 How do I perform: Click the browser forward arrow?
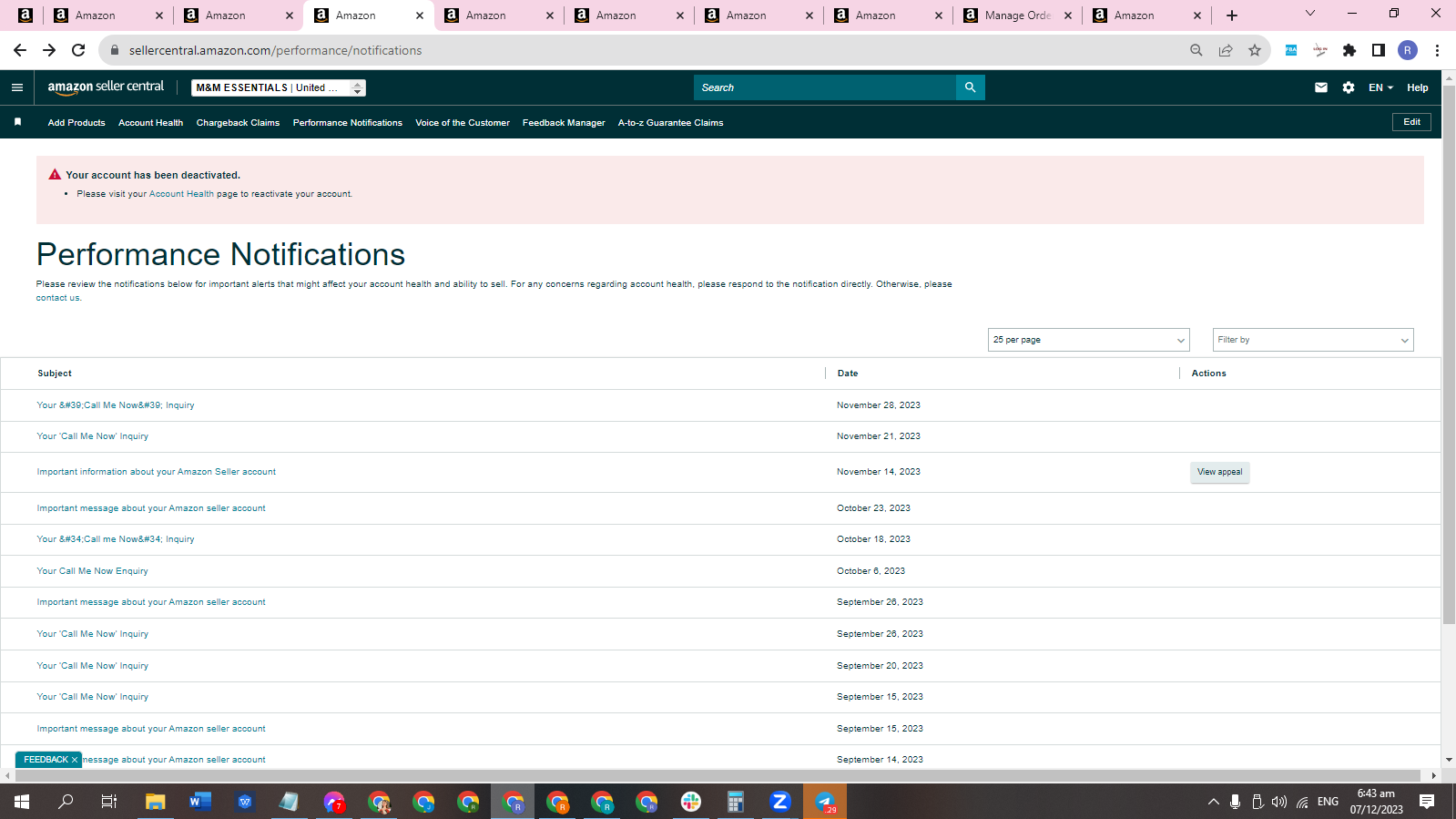[49, 50]
